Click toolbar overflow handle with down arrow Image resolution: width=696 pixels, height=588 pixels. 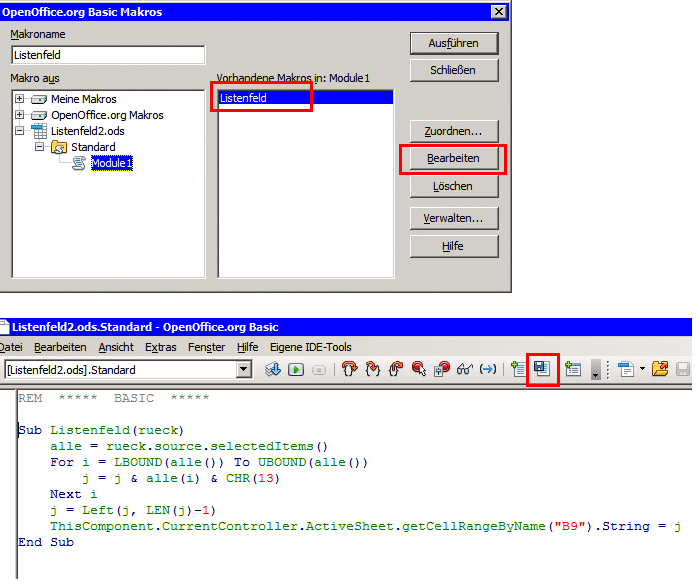(x=596, y=370)
